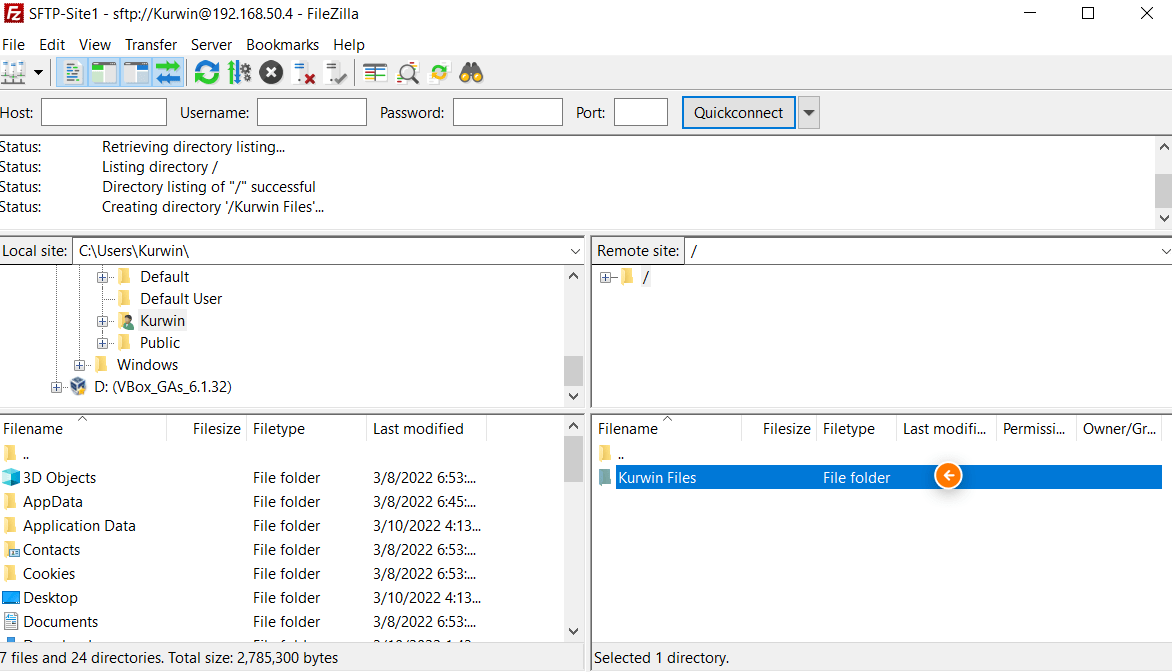Image resolution: width=1172 pixels, height=672 pixels.
Task: Cancel the current operation
Action: pos(271,72)
